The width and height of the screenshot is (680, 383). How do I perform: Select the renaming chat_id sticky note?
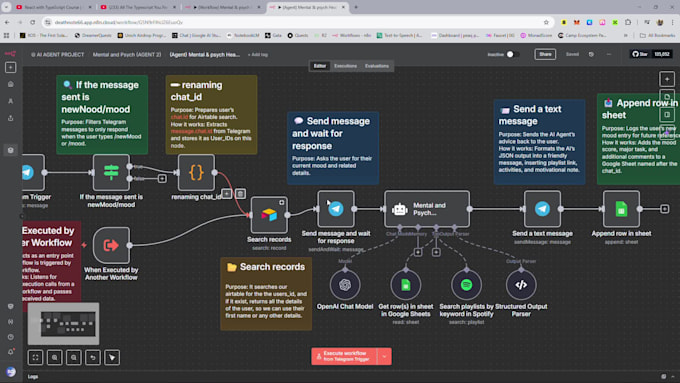[211, 115]
